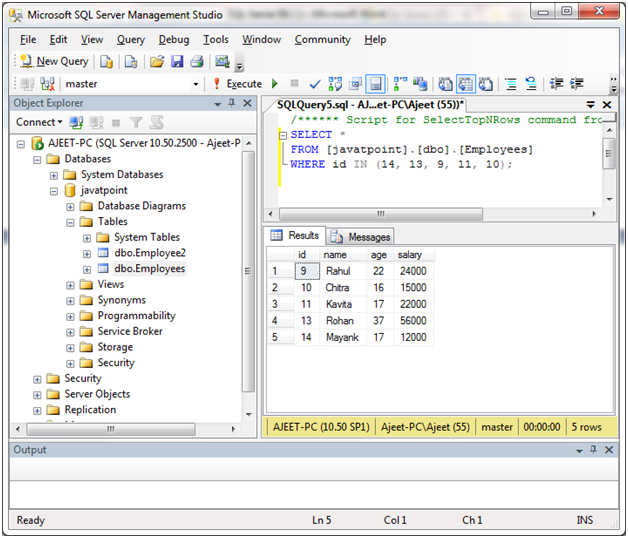The width and height of the screenshot is (628, 538).
Task: Click the change connection icon
Action: pyautogui.click(x=47, y=84)
